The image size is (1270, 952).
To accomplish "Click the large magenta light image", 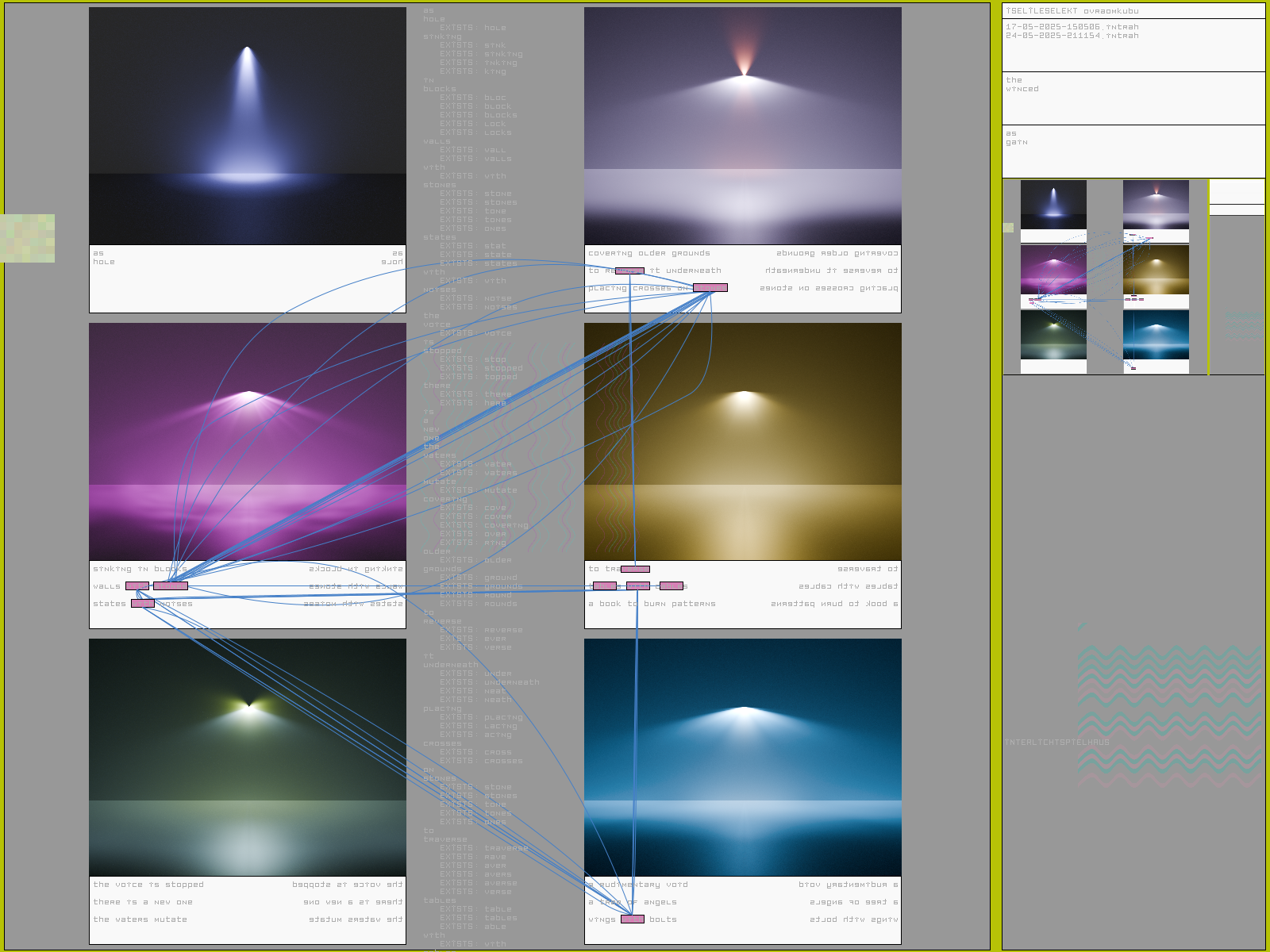I will [x=248, y=441].
